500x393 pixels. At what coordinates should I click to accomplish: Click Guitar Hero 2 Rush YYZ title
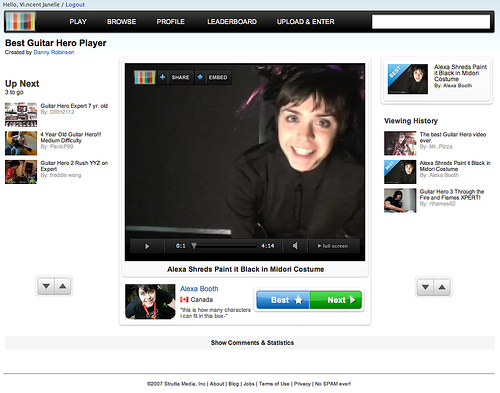pos(74,166)
